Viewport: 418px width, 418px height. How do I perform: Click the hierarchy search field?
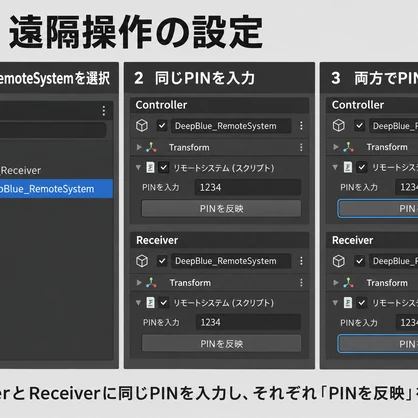[53, 130]
